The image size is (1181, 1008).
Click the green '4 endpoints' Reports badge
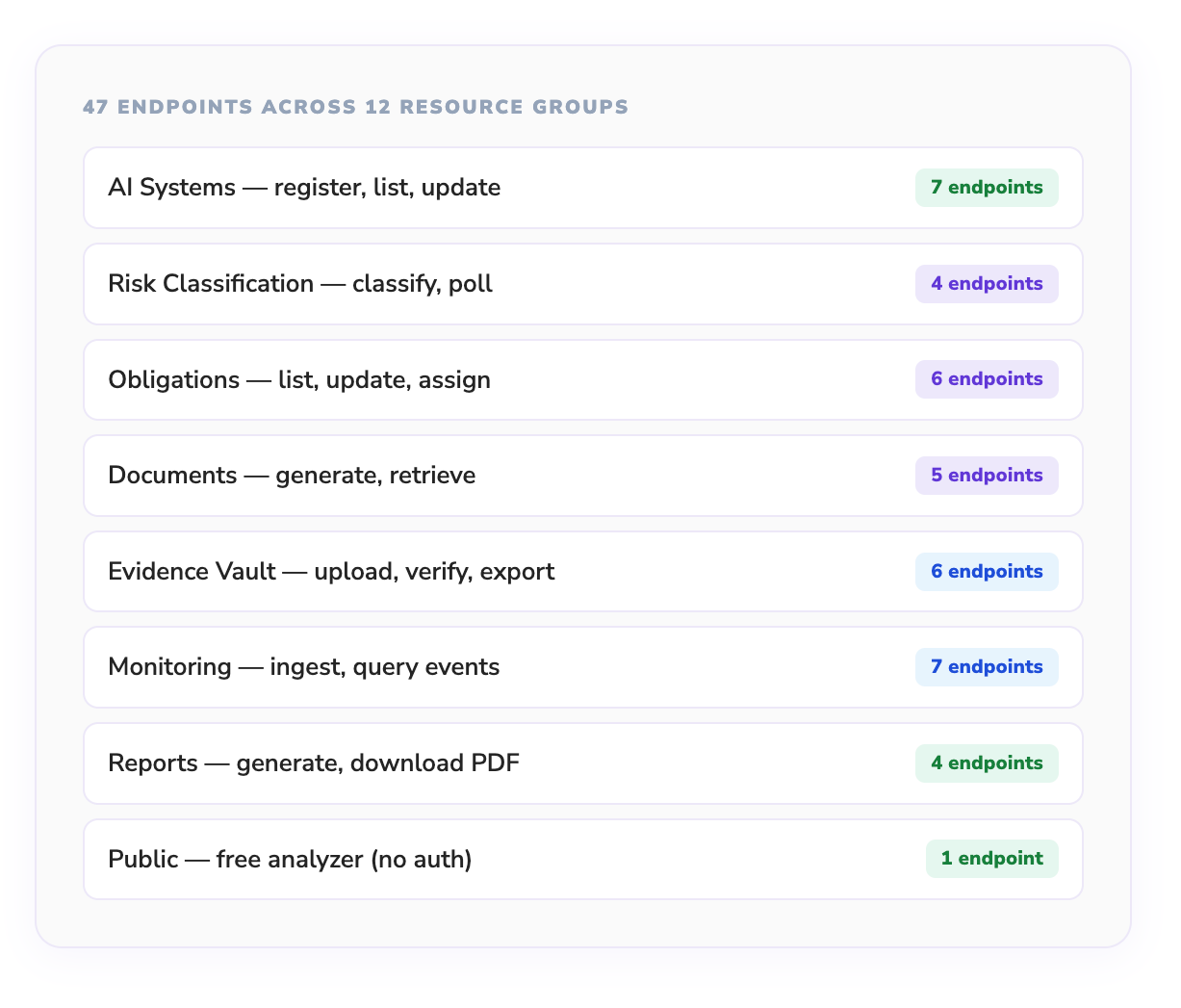tap(986, 763)
